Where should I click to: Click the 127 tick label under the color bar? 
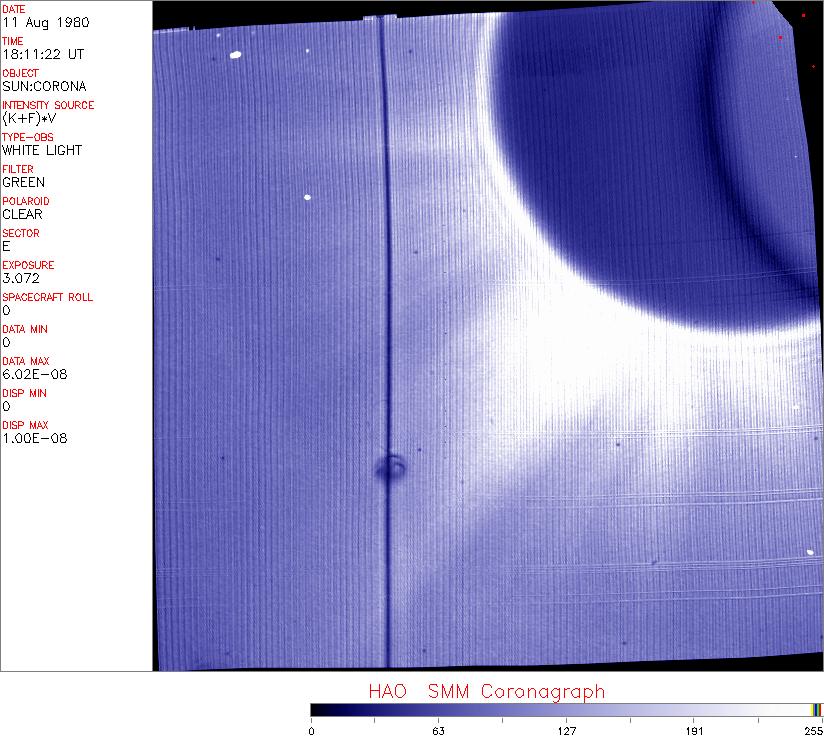[x=566, y=729]
